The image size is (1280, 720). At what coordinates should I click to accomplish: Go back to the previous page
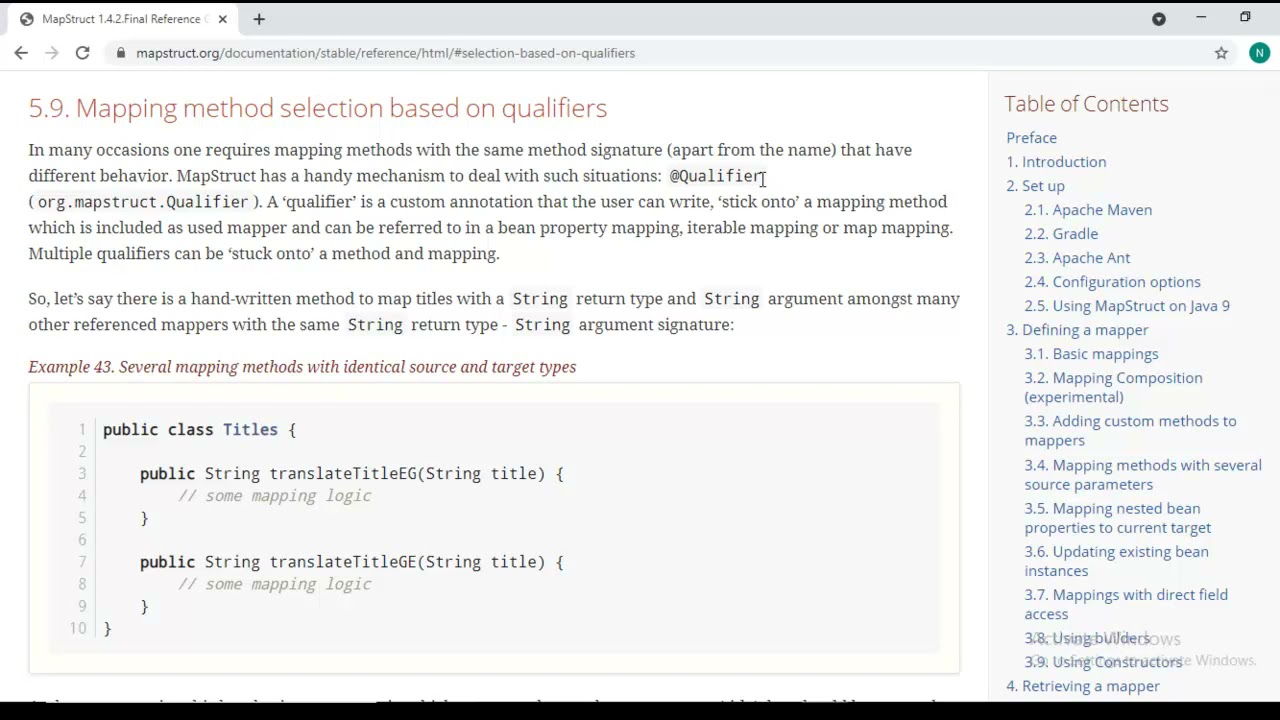coord(21,53)
